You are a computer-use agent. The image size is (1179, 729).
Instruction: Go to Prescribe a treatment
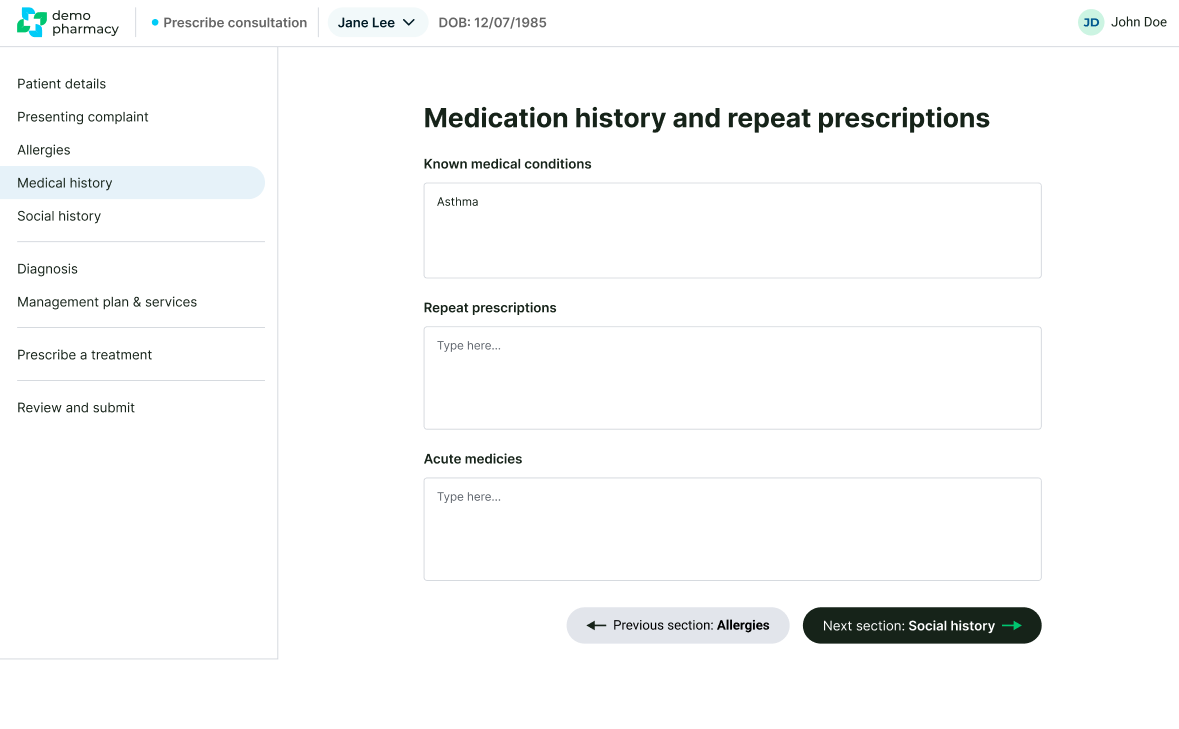coord(85,355)
